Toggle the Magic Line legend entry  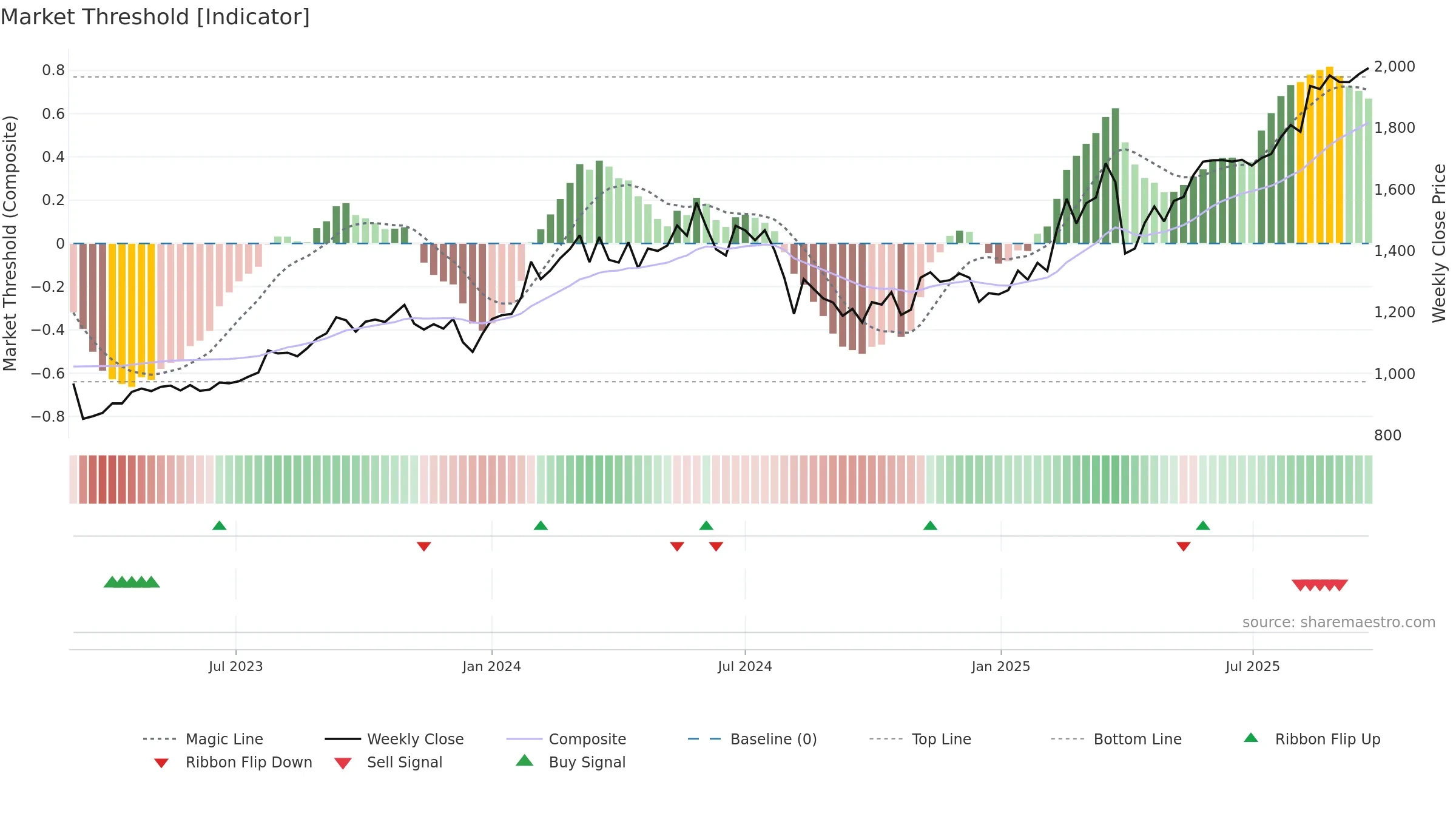[x=203, y=739]
